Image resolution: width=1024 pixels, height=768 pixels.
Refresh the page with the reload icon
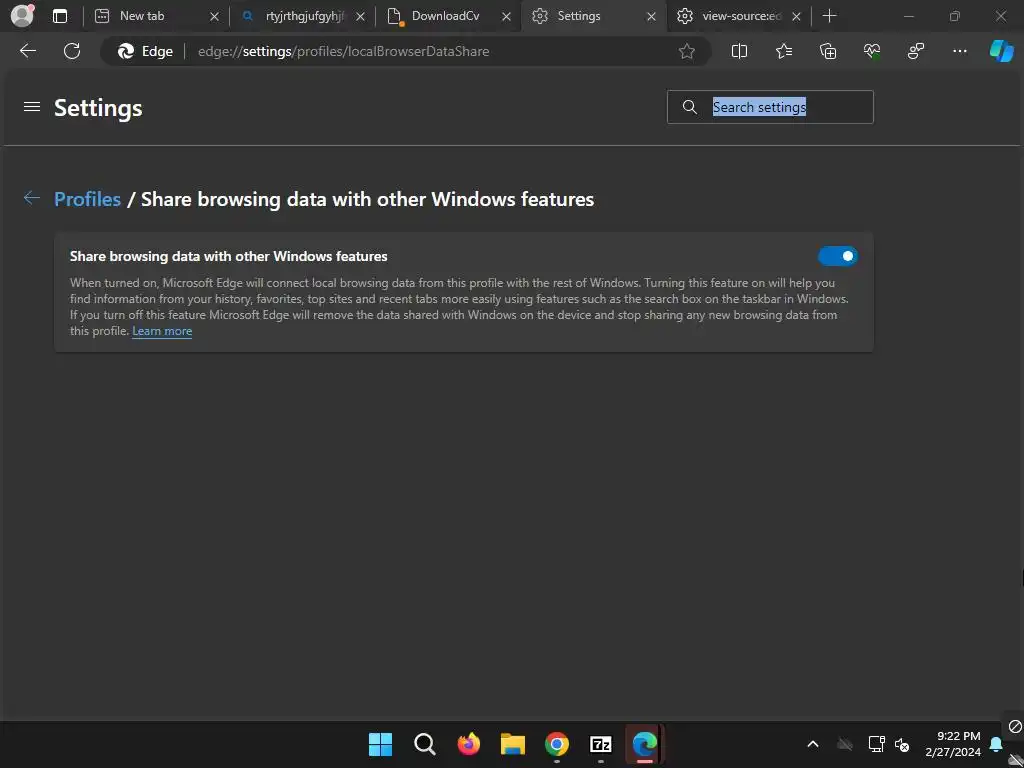click(72, 51)
